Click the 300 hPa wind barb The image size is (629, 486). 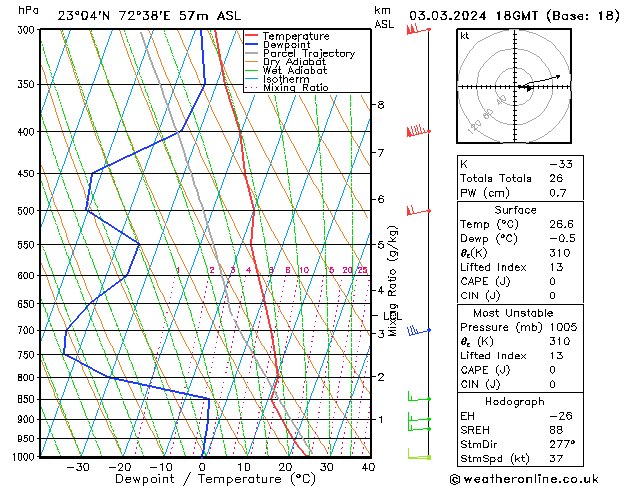point(418,29)
